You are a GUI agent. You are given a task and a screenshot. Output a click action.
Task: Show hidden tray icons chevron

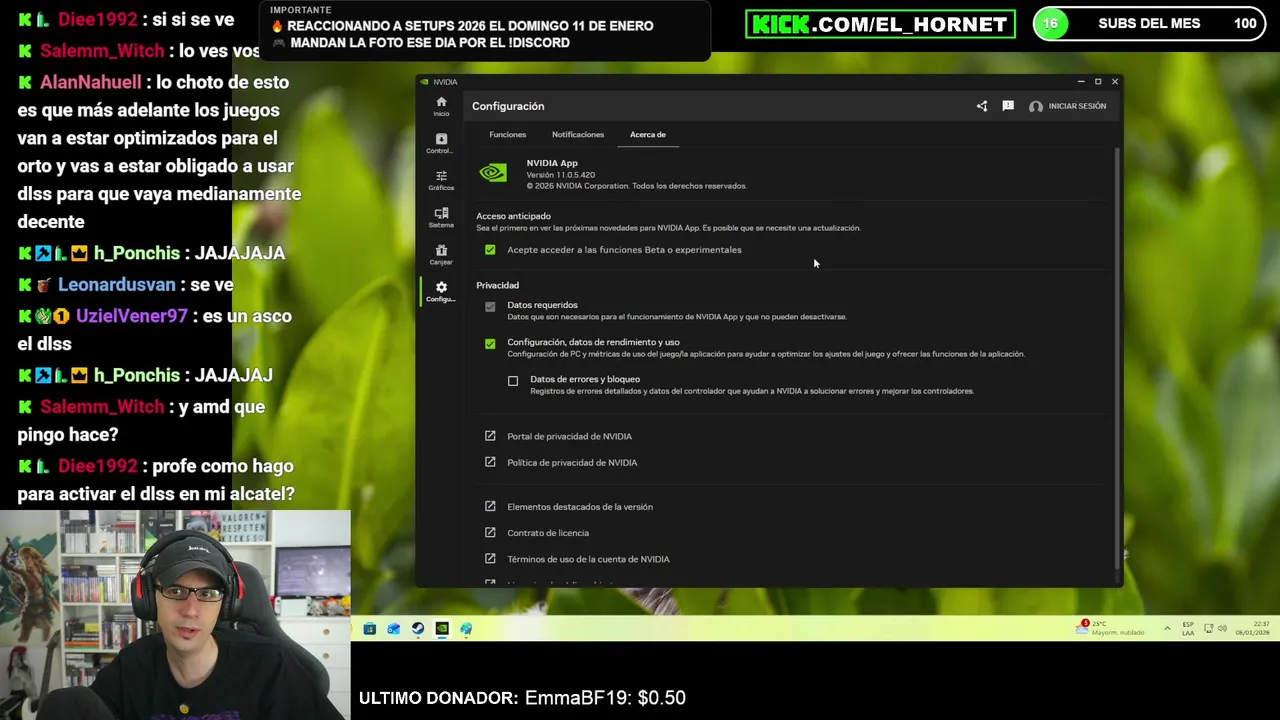point(1167,629)
